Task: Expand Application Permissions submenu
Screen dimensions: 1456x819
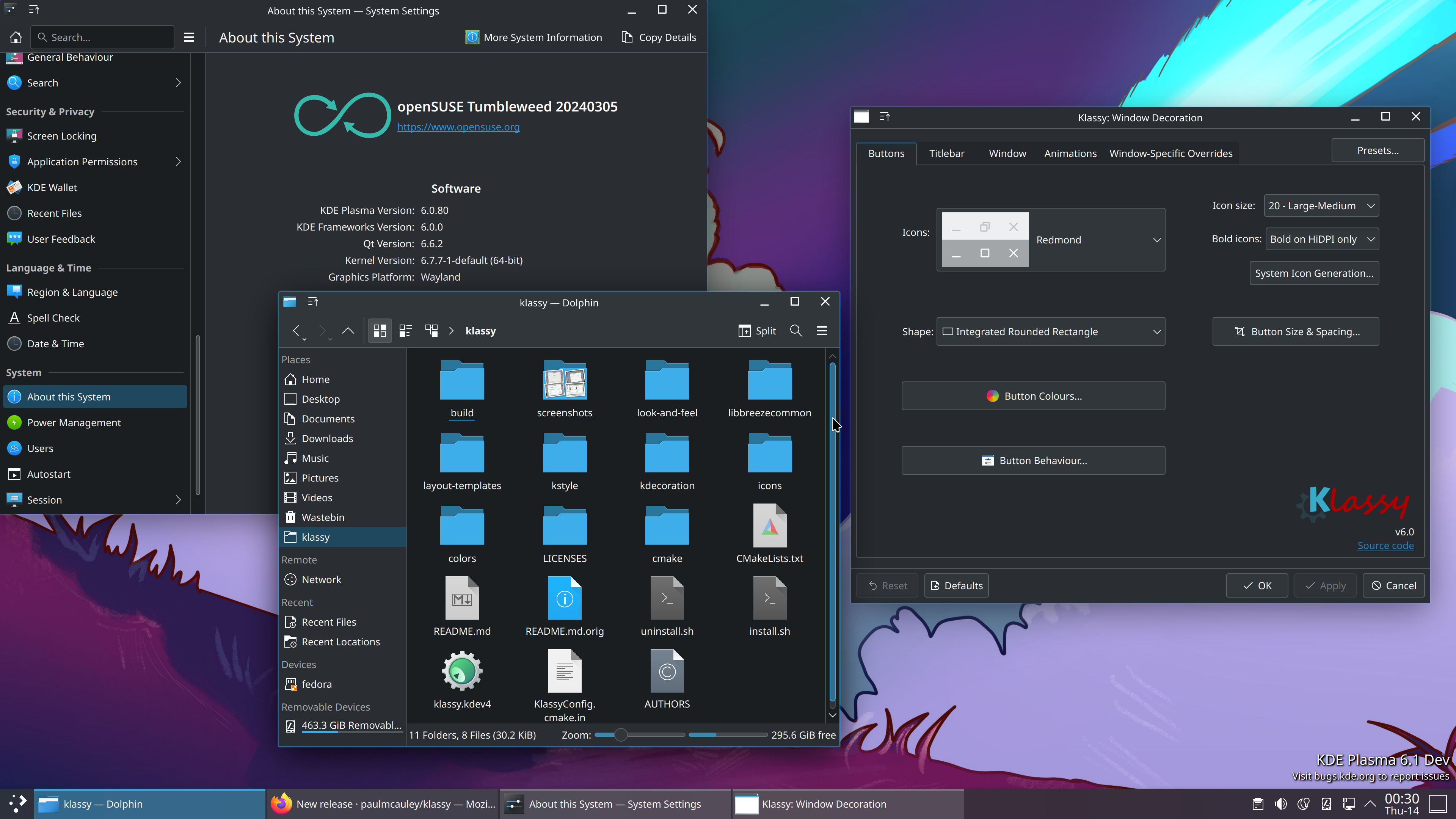Action: click(178, 162)
